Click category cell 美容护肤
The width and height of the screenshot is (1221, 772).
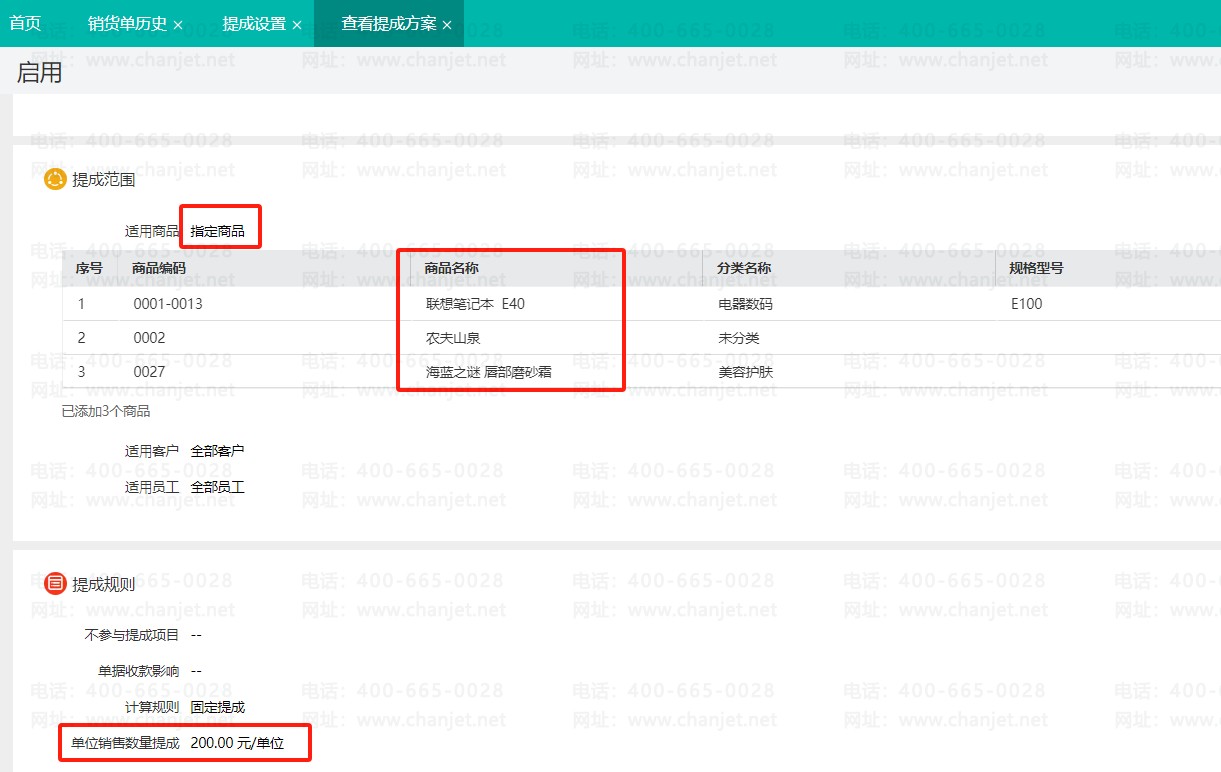coord(745,372)
